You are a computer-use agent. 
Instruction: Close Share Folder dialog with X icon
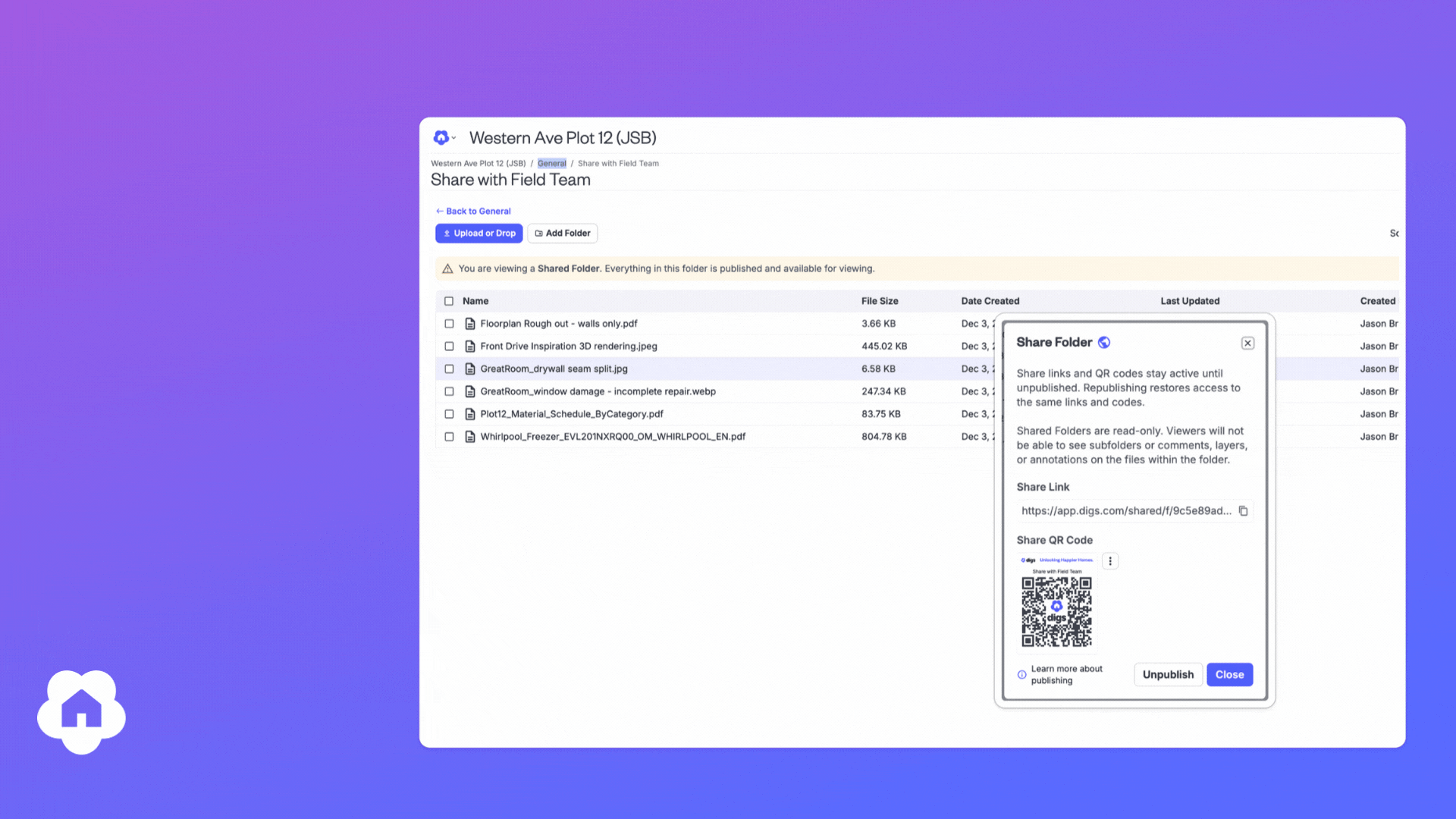coord(1247,343)
